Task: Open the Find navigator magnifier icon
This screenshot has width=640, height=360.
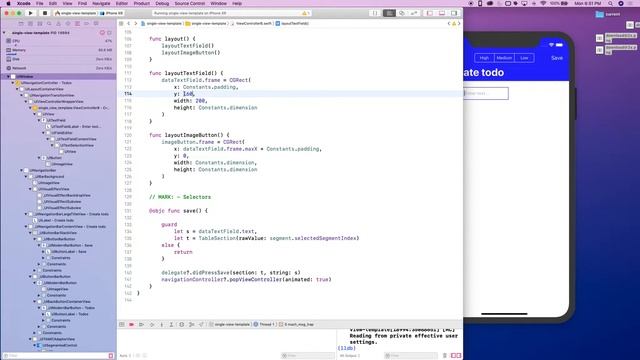Action: click(49, 24)
